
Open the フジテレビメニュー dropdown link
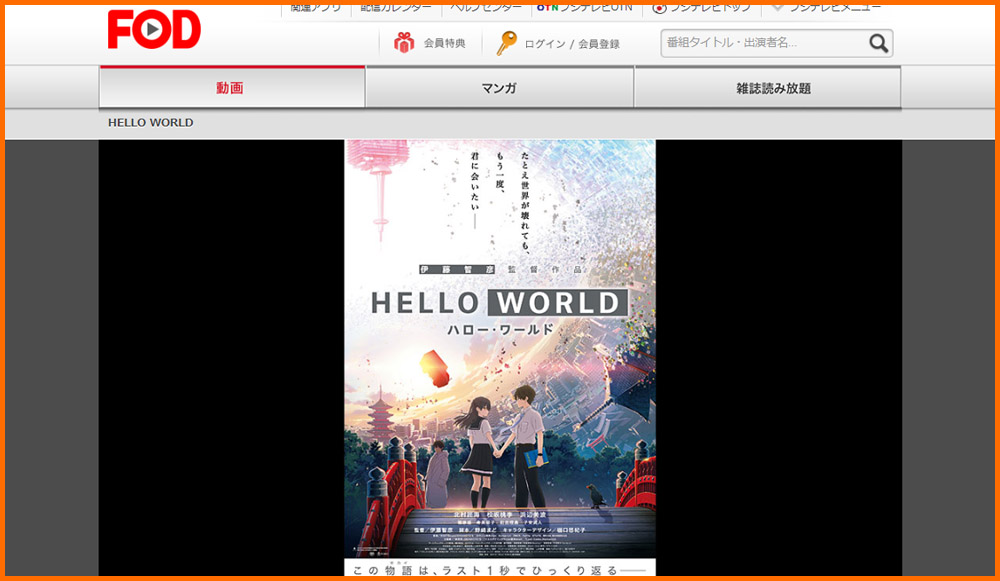coord(826,8)
